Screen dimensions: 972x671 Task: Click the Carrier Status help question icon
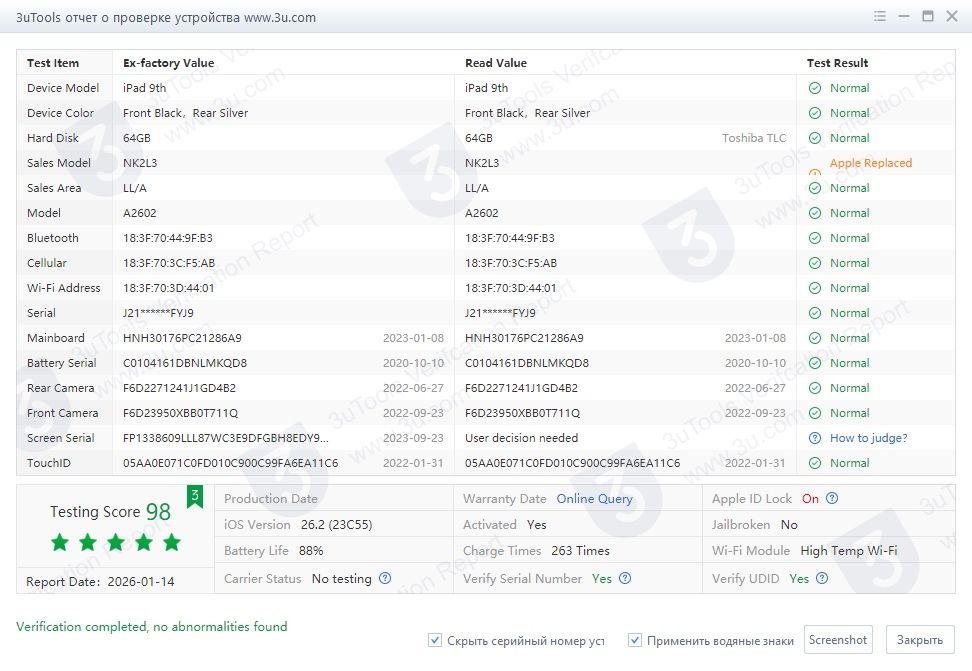pos(385,578)
